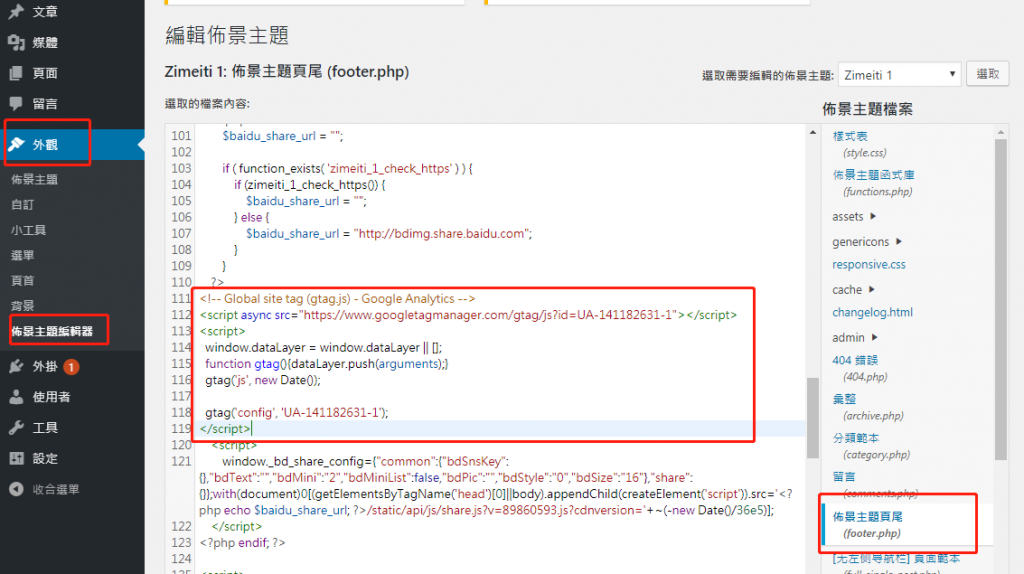Screen dimensions: 1024x574
Task: Open the 選單 submenu item
Action: click(x=22, y=255)
